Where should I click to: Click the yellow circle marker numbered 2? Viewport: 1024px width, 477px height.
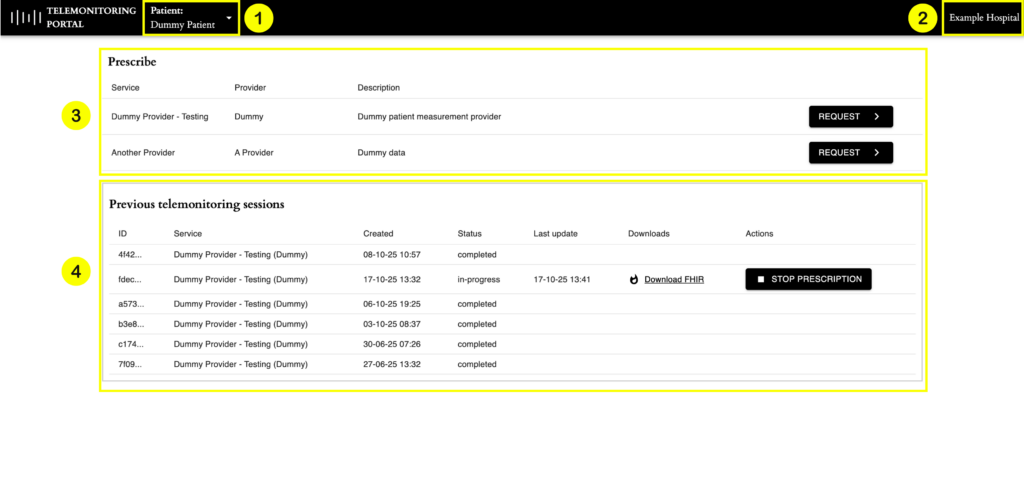[923, 18]
